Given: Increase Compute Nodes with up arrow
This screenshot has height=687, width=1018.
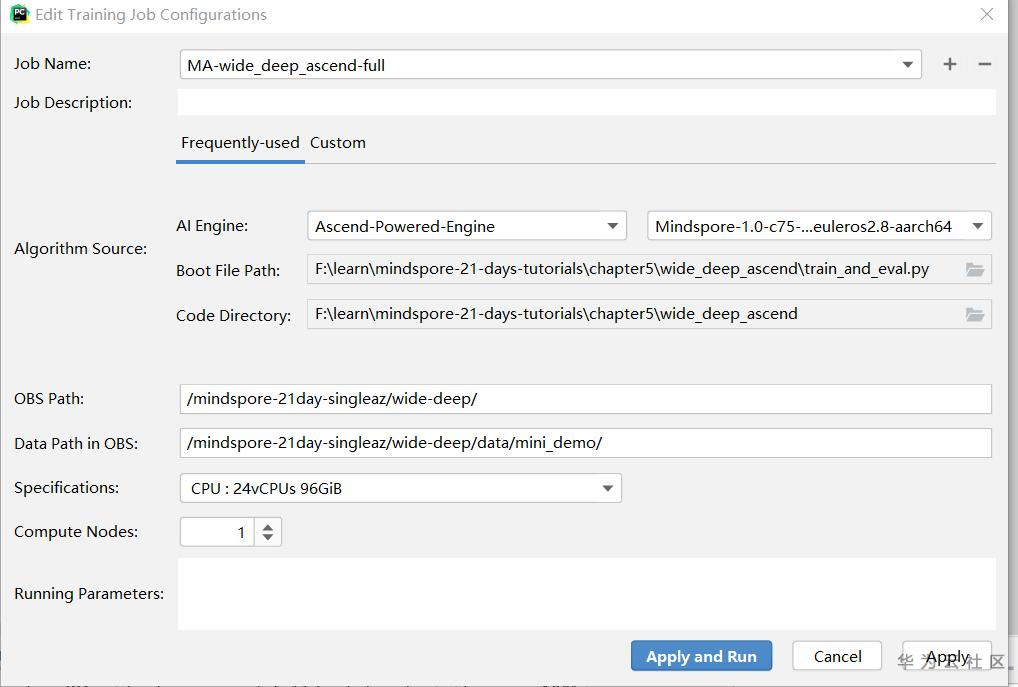Looking at the screenshot, I should [x=268, y=525].
